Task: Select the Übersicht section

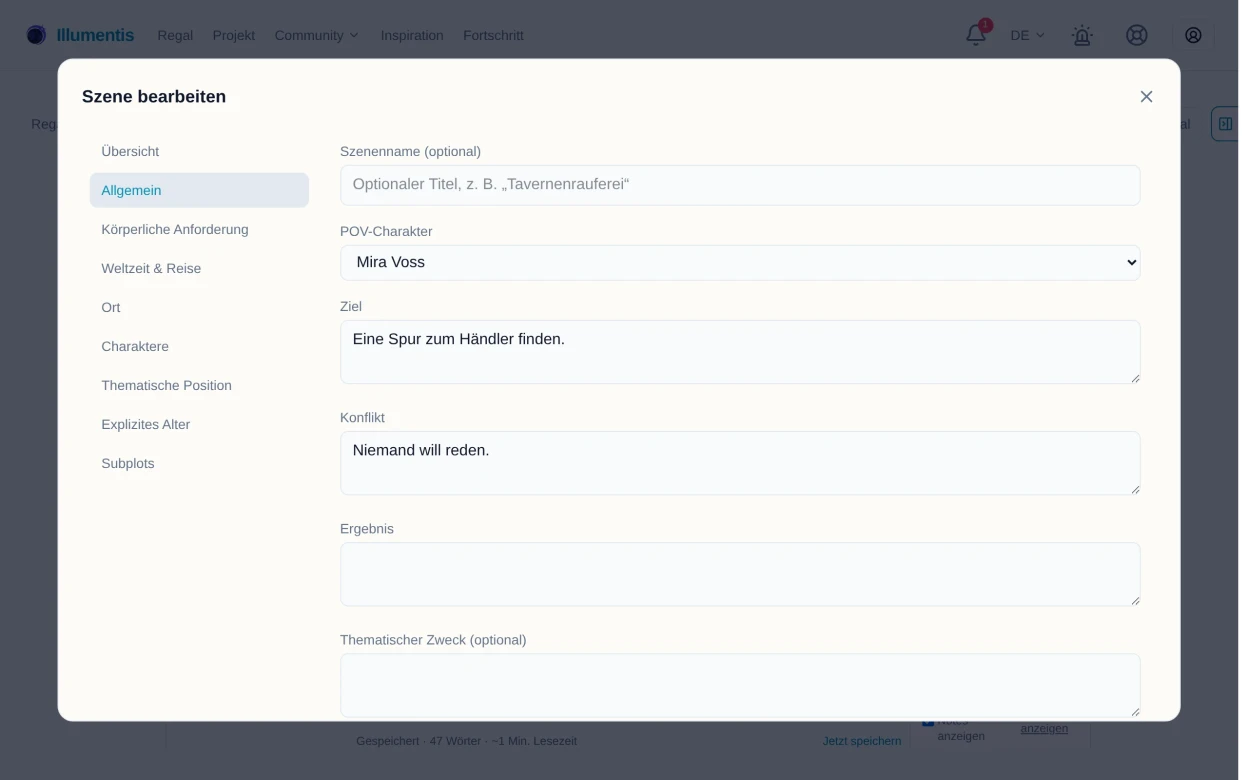Action: tap(199, 151)
